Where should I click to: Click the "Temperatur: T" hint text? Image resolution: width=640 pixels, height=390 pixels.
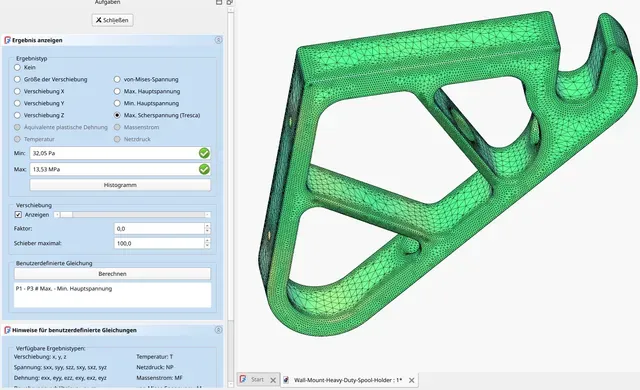pos(154,357)
